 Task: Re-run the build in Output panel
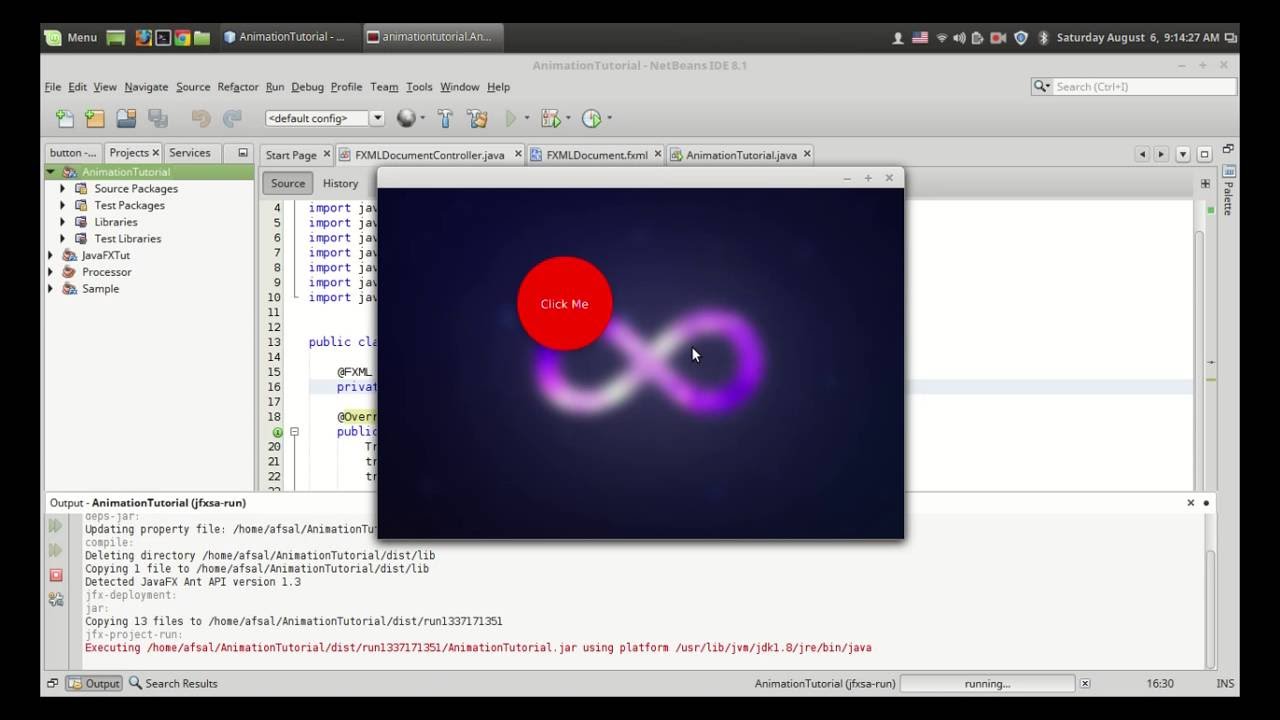tap(56, 525)
